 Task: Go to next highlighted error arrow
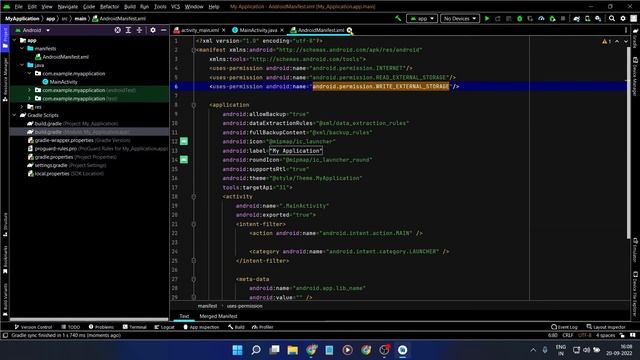(626, 41)
